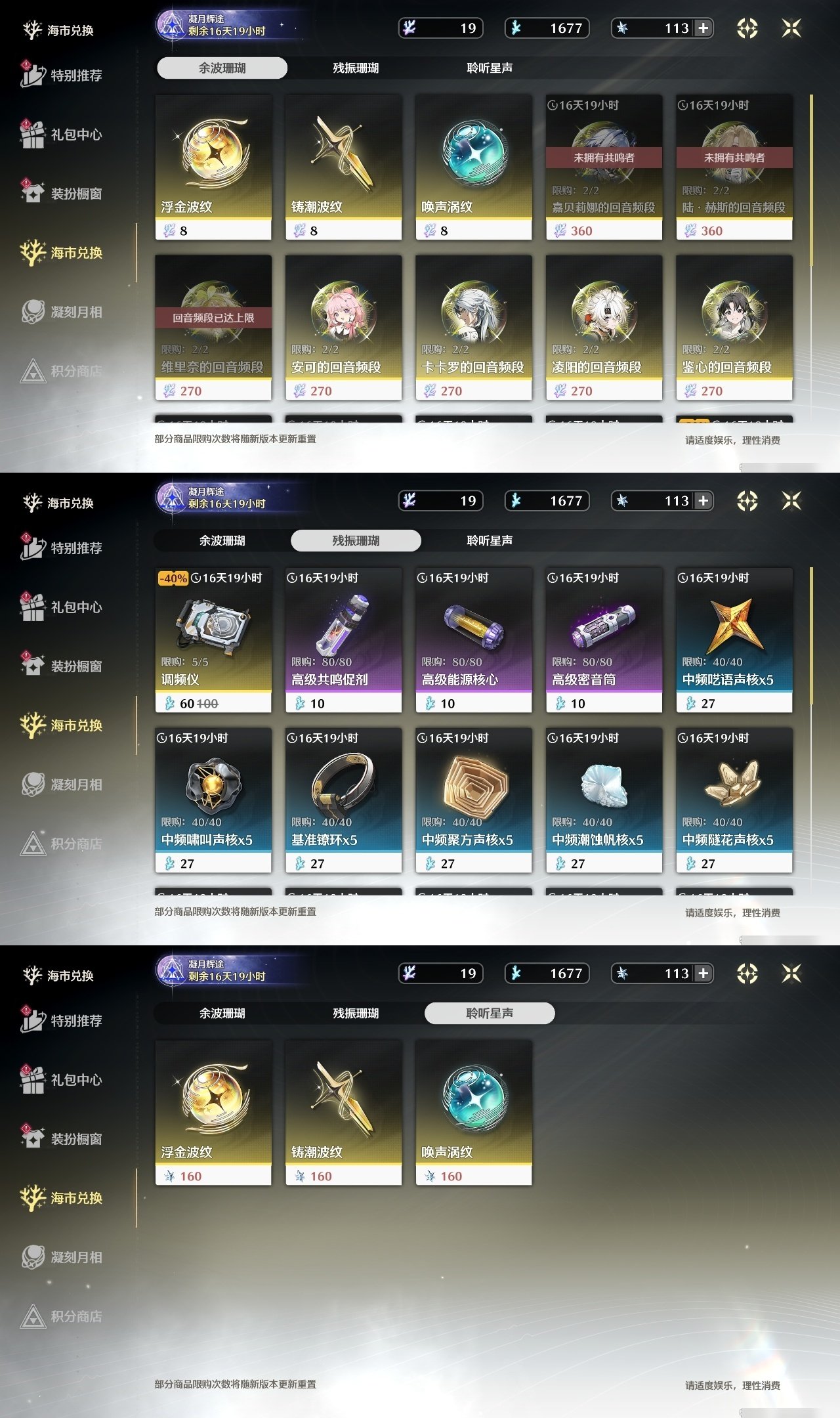Select 浮金波纹 priced at 160

(213, 1113)
